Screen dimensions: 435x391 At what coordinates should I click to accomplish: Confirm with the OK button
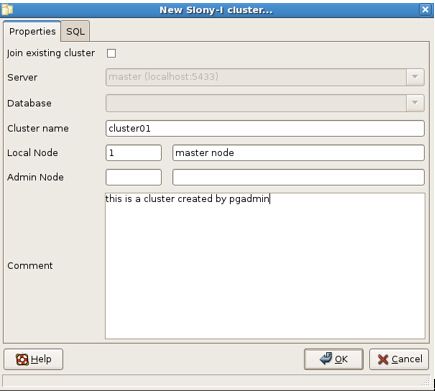point(334,359)
